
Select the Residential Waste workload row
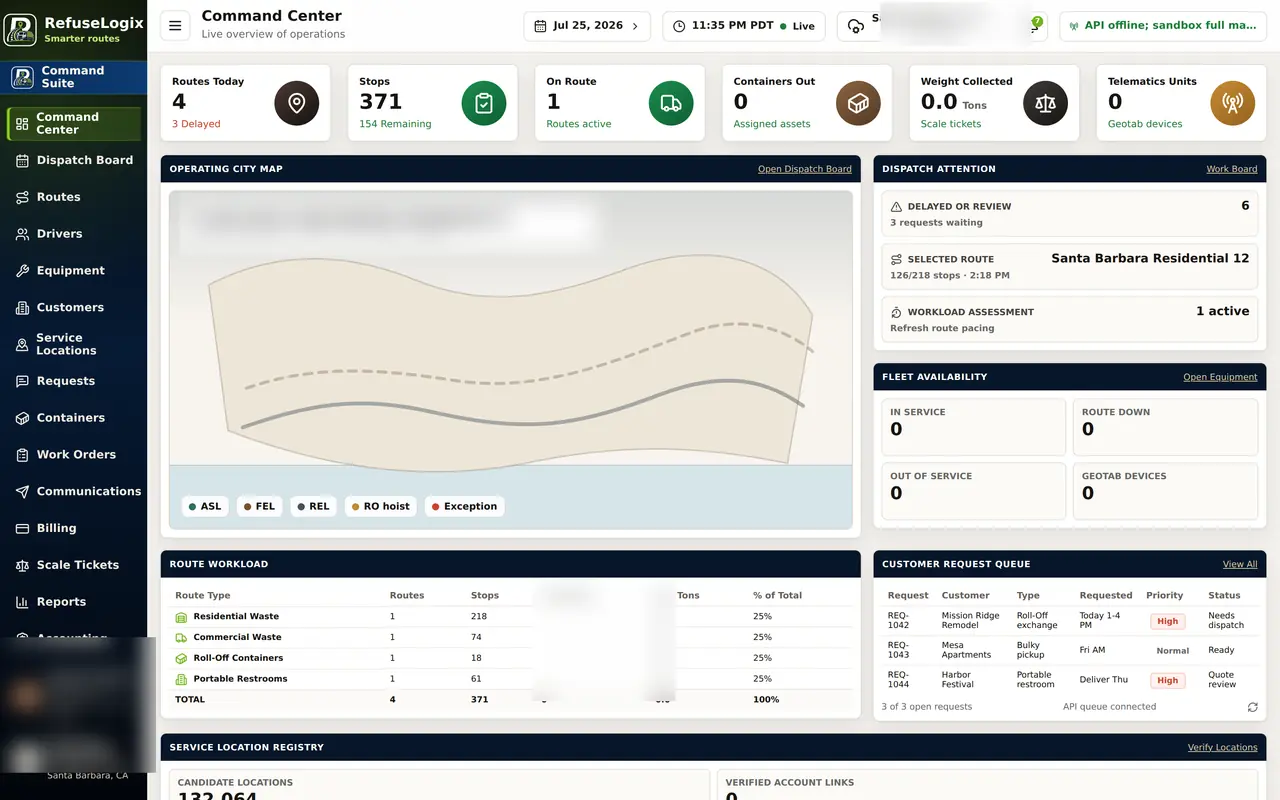(510, 617)
